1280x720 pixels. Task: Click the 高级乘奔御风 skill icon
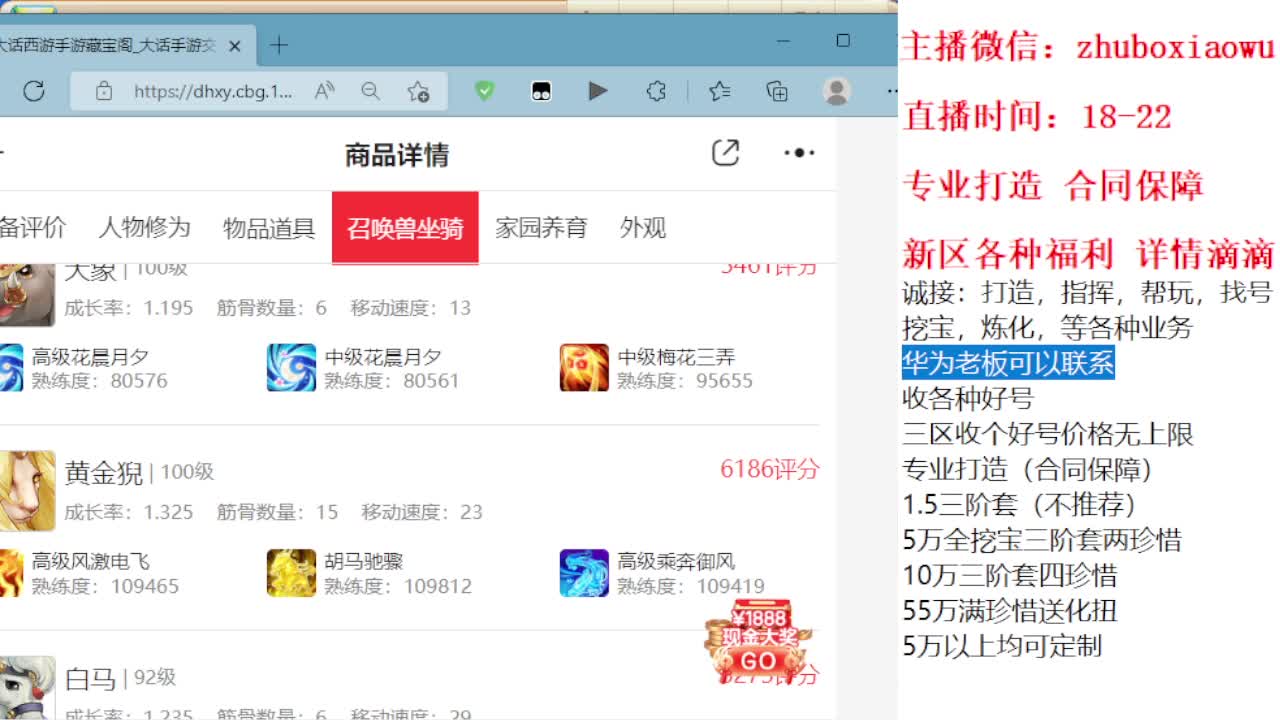(x=584, y=573)
